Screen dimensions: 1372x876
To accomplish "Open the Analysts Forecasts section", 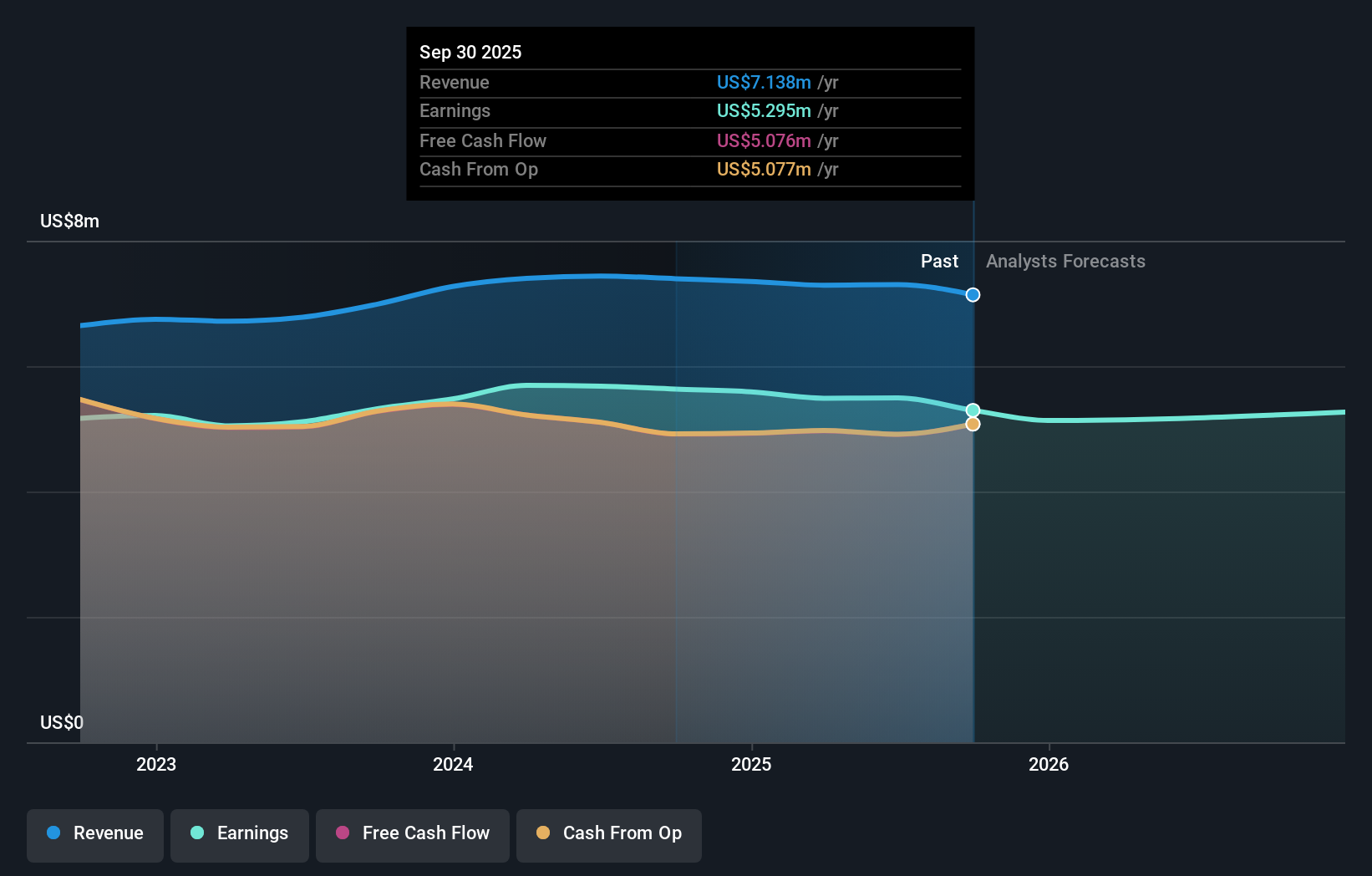I will pyautogui.click(x=1065, y=261).
